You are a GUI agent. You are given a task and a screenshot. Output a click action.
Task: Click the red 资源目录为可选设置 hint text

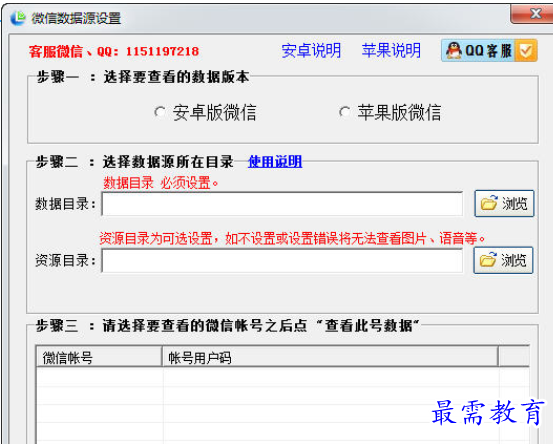coord(292,239)
